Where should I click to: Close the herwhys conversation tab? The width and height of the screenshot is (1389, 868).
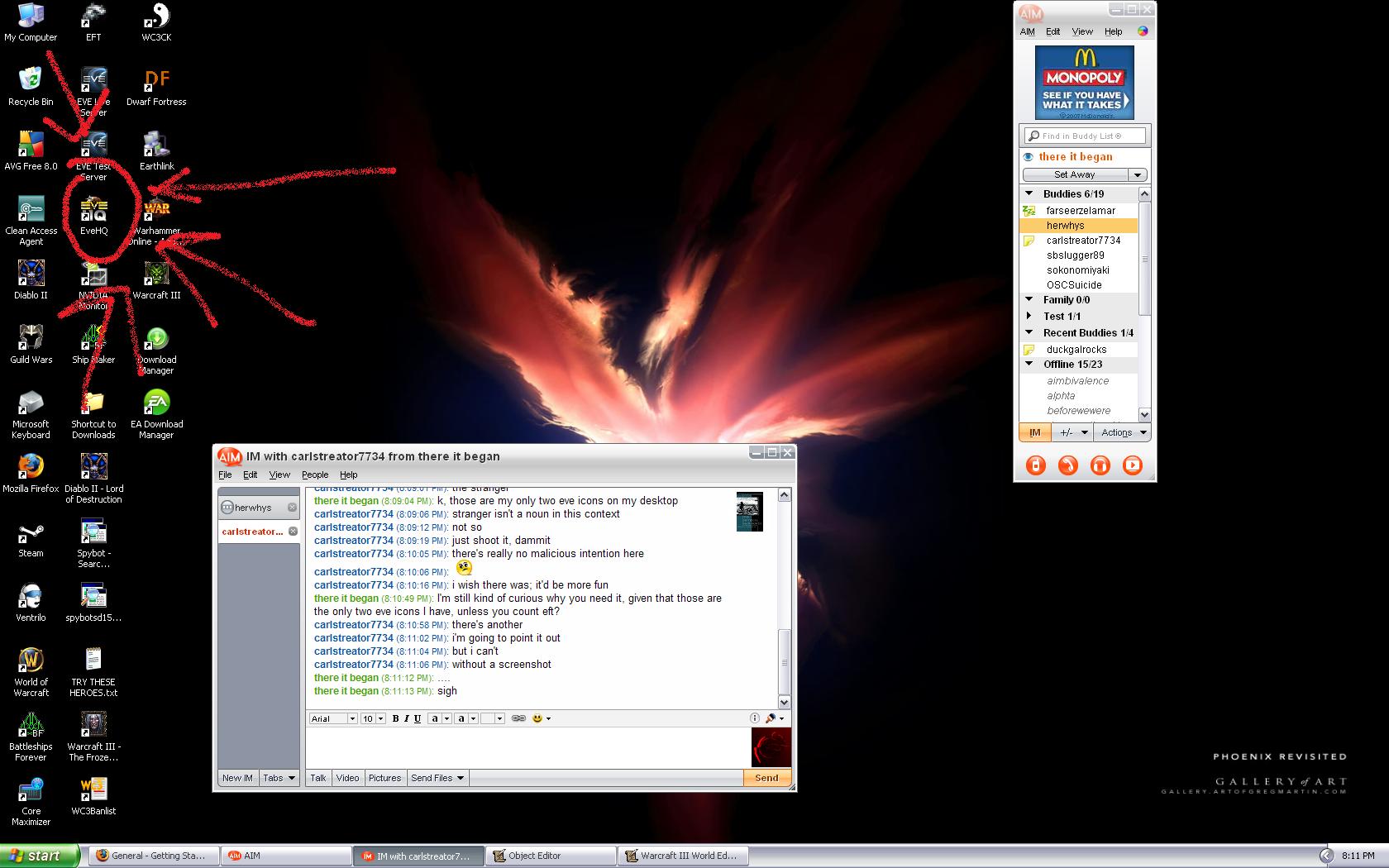(x=292, y=508)
